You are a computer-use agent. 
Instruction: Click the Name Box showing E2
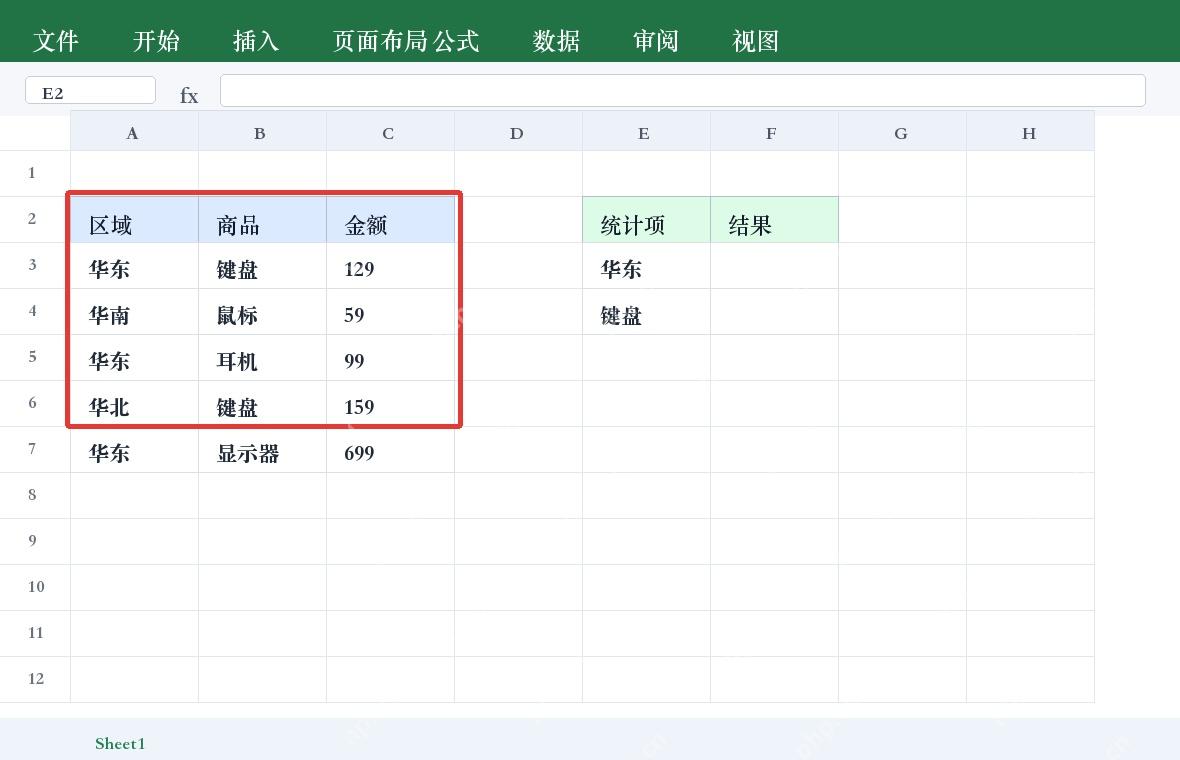pos(90,91)
